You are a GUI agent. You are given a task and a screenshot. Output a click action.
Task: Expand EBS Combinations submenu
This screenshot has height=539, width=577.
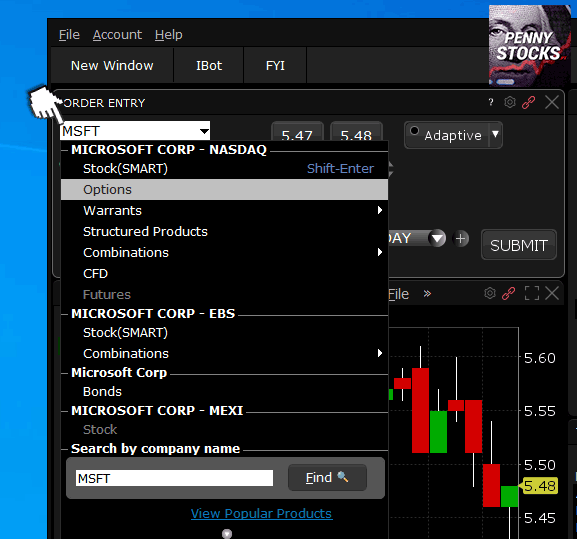click(380, 353)
